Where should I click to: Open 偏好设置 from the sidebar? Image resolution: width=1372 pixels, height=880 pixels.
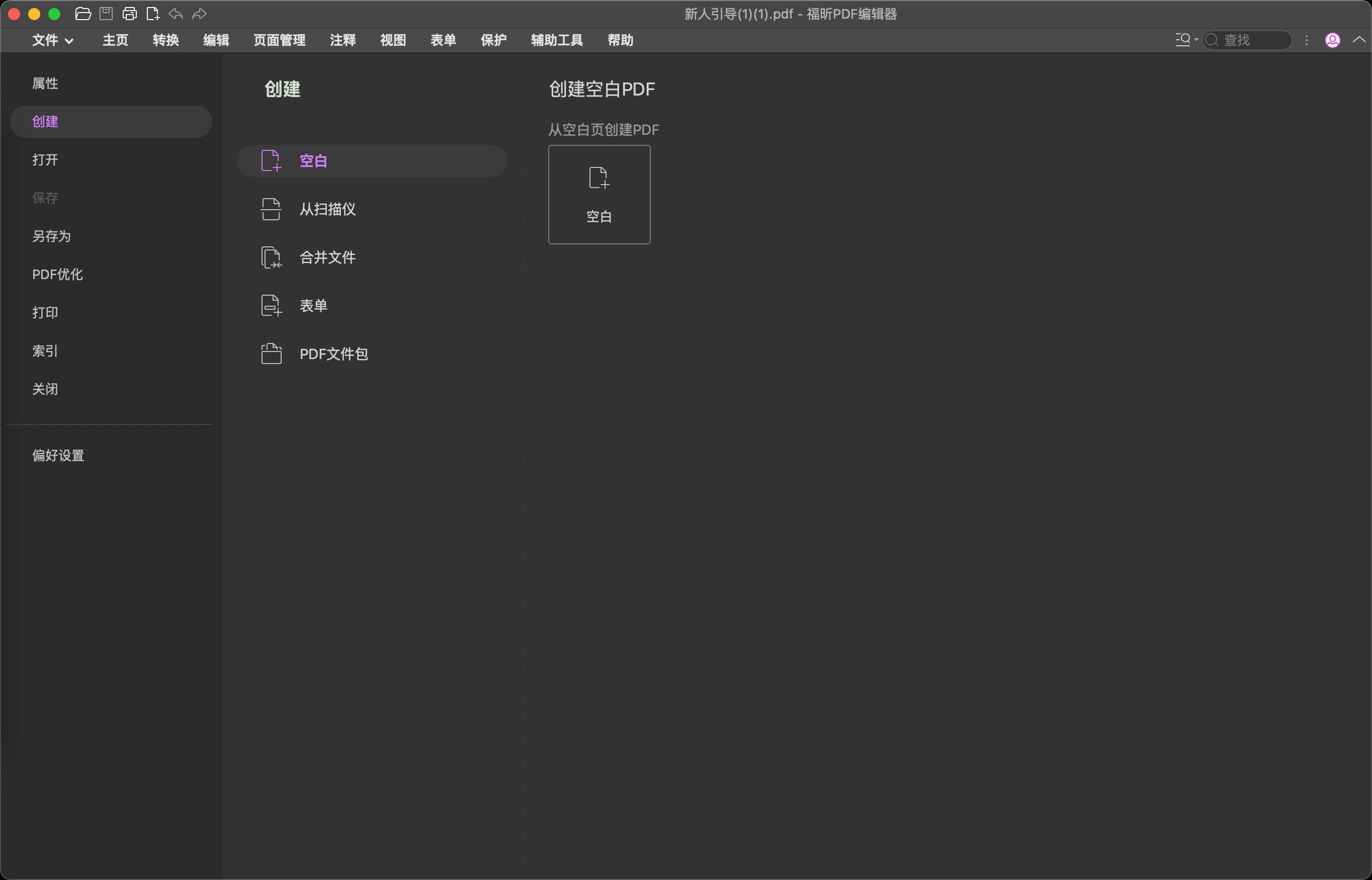pyautogui.click(x=58, y=456)
